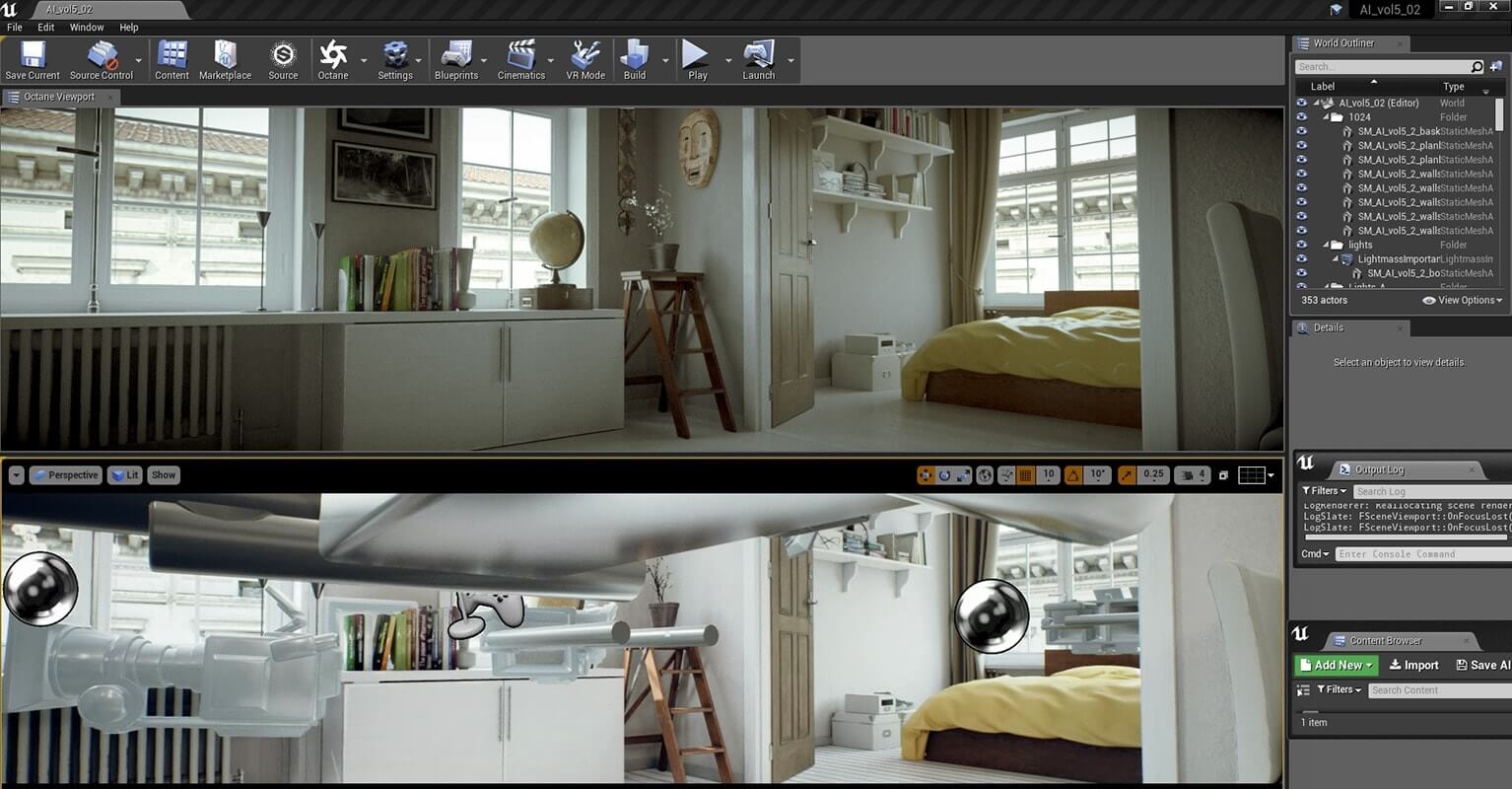Click the World Outliner search field
Viewport: 1512px width, 789px height.
click(1382, 67)
